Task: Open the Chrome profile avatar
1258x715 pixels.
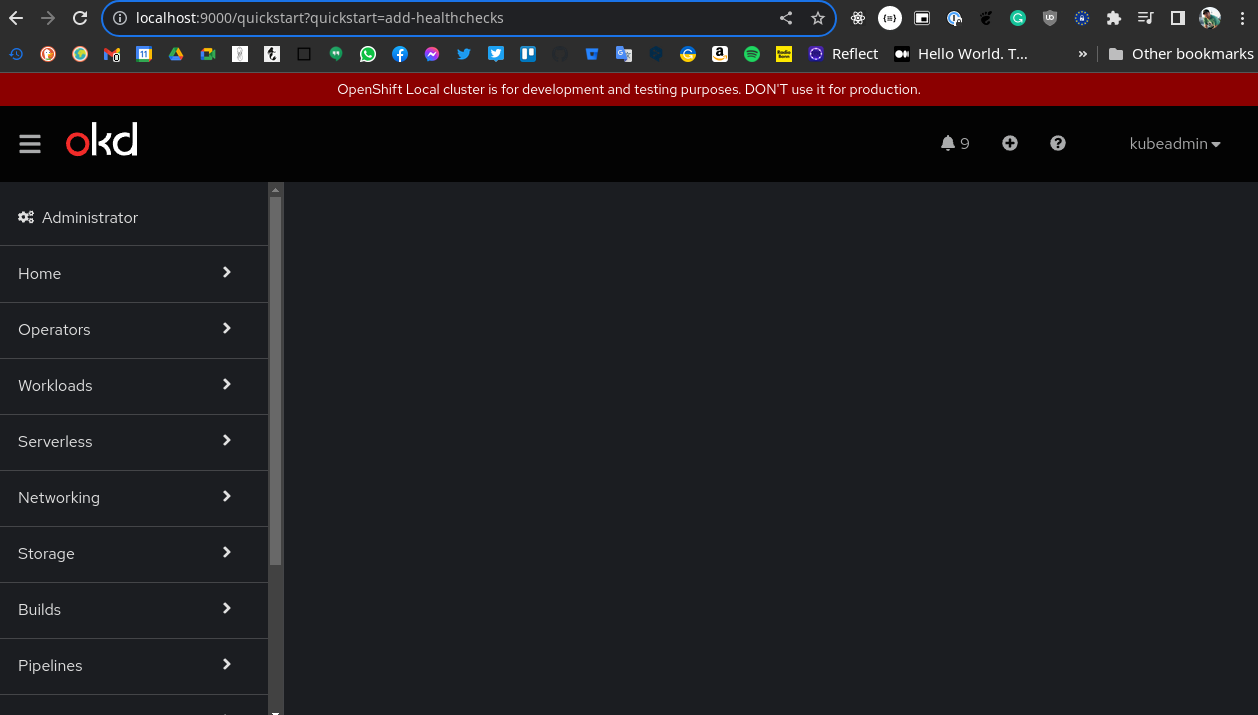Action: point(1210,18)
